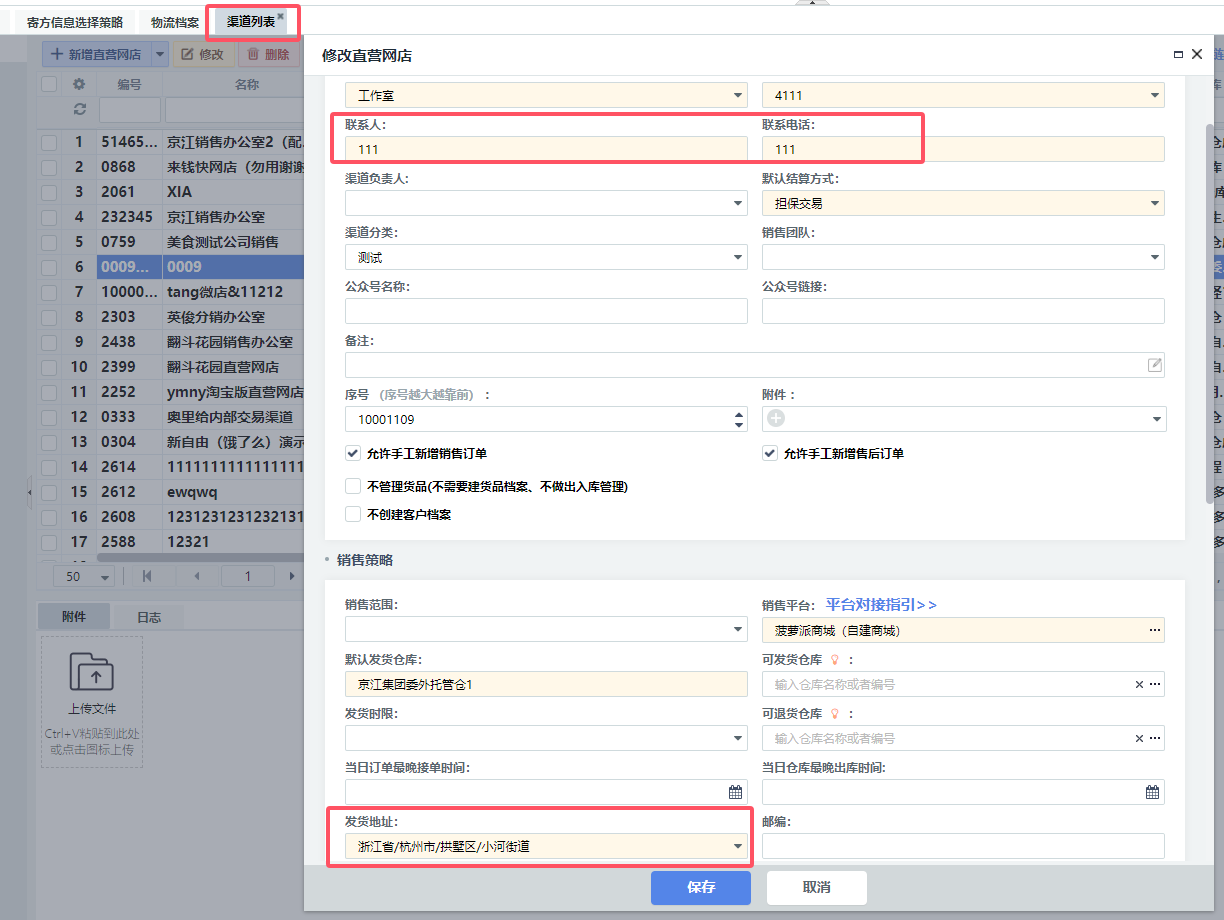Click the refresh icon in grid header

click(79, 109)
